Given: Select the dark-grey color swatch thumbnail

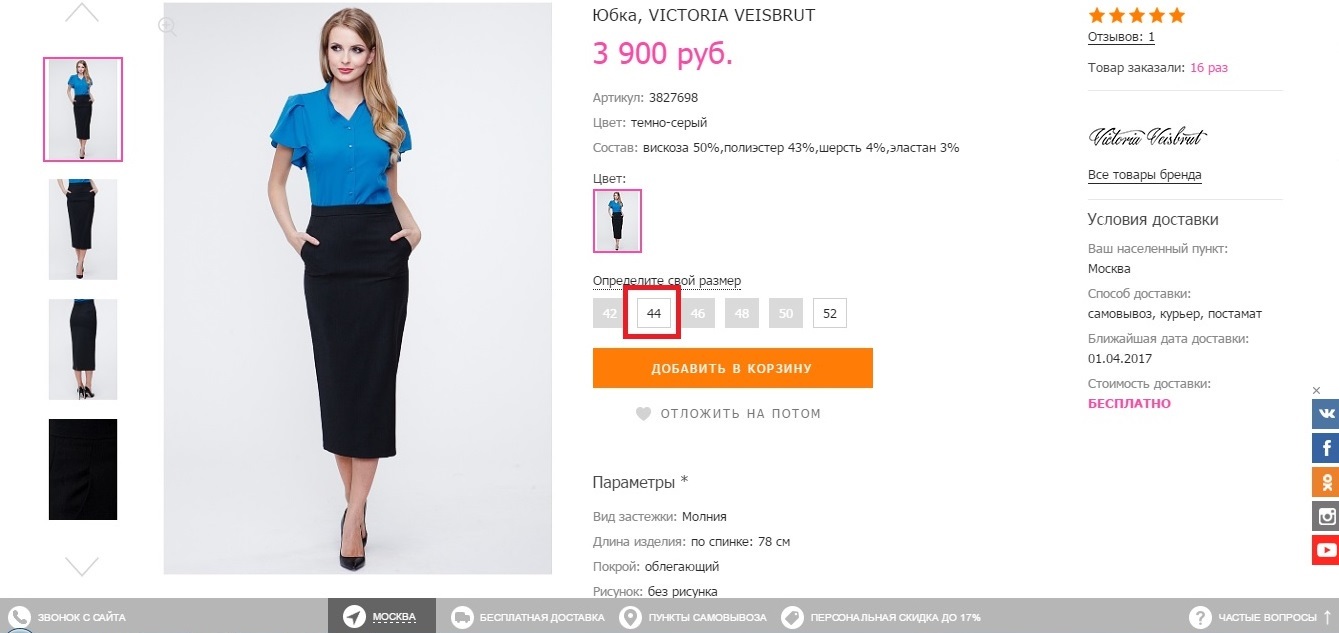Looking at the screenshot, I should pyautogui.click(x=617, y=220).
